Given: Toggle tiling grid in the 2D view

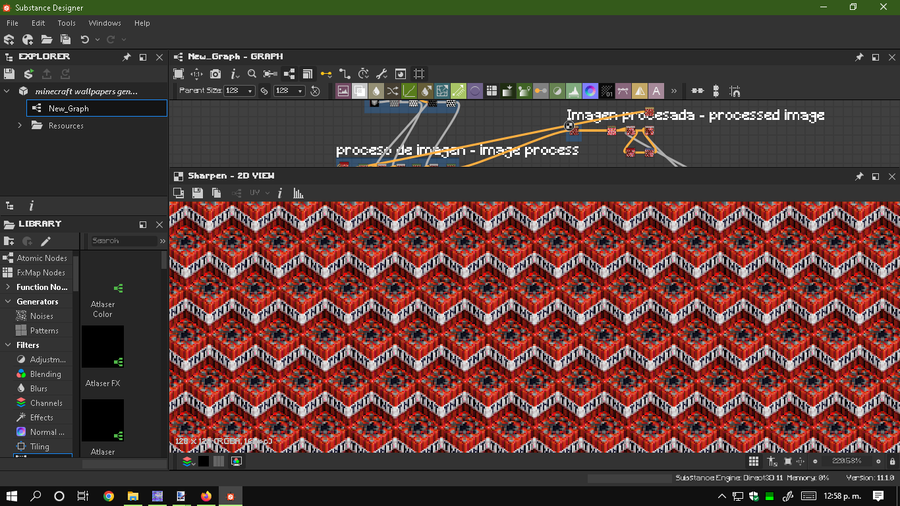Looking at the screenshot, I should tap(754, 461).
